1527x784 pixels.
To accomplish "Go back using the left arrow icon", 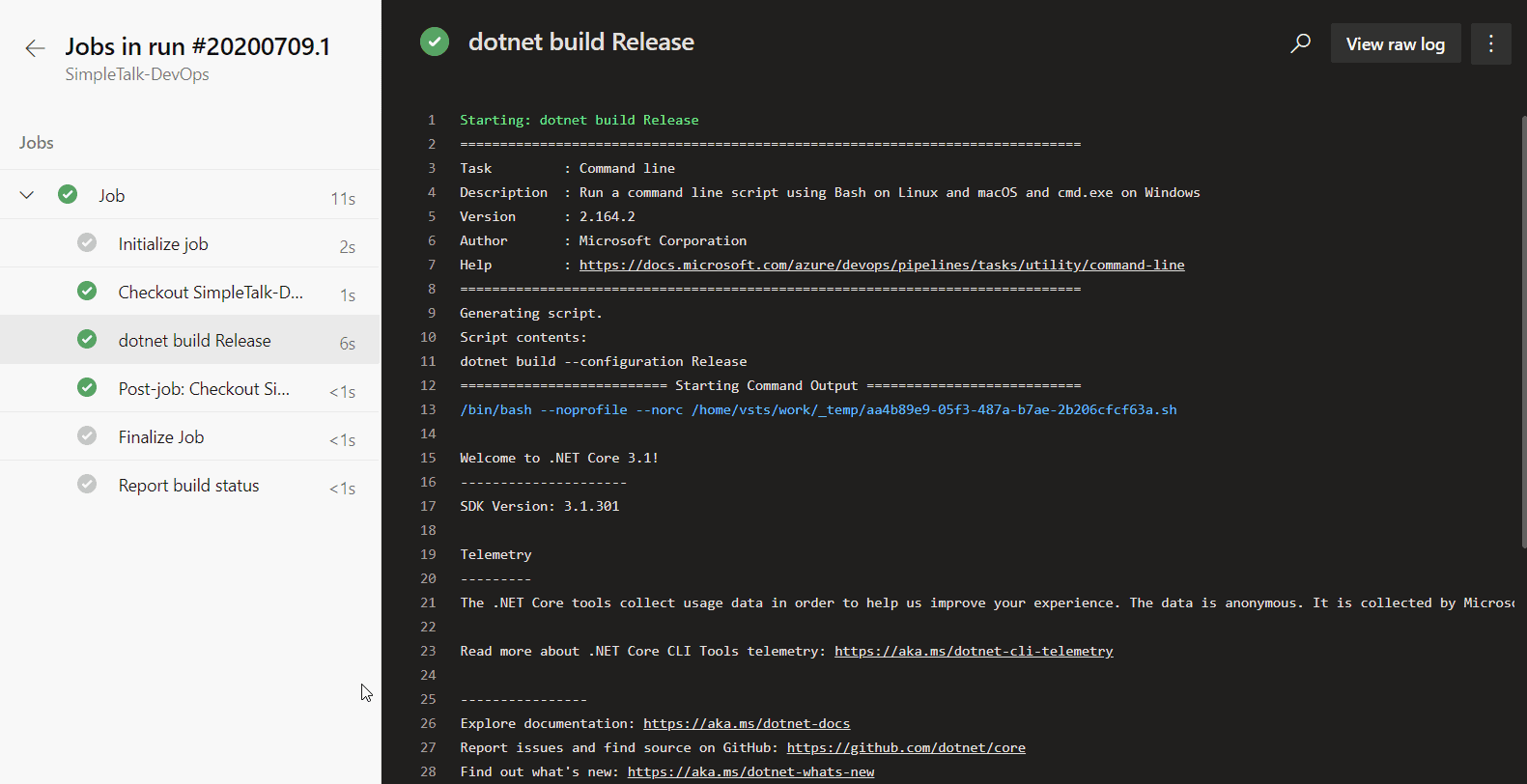I will point(35,48).
